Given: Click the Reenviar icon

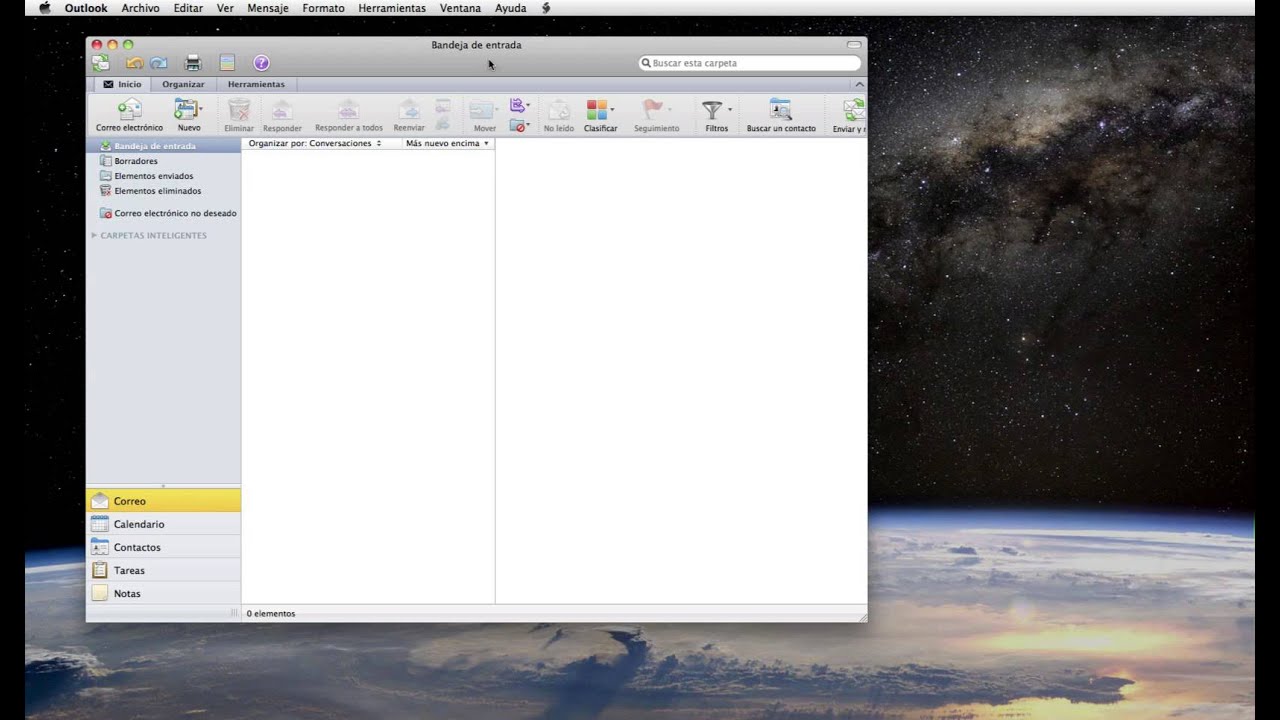Looking at the screenshot, I should 409,110.
